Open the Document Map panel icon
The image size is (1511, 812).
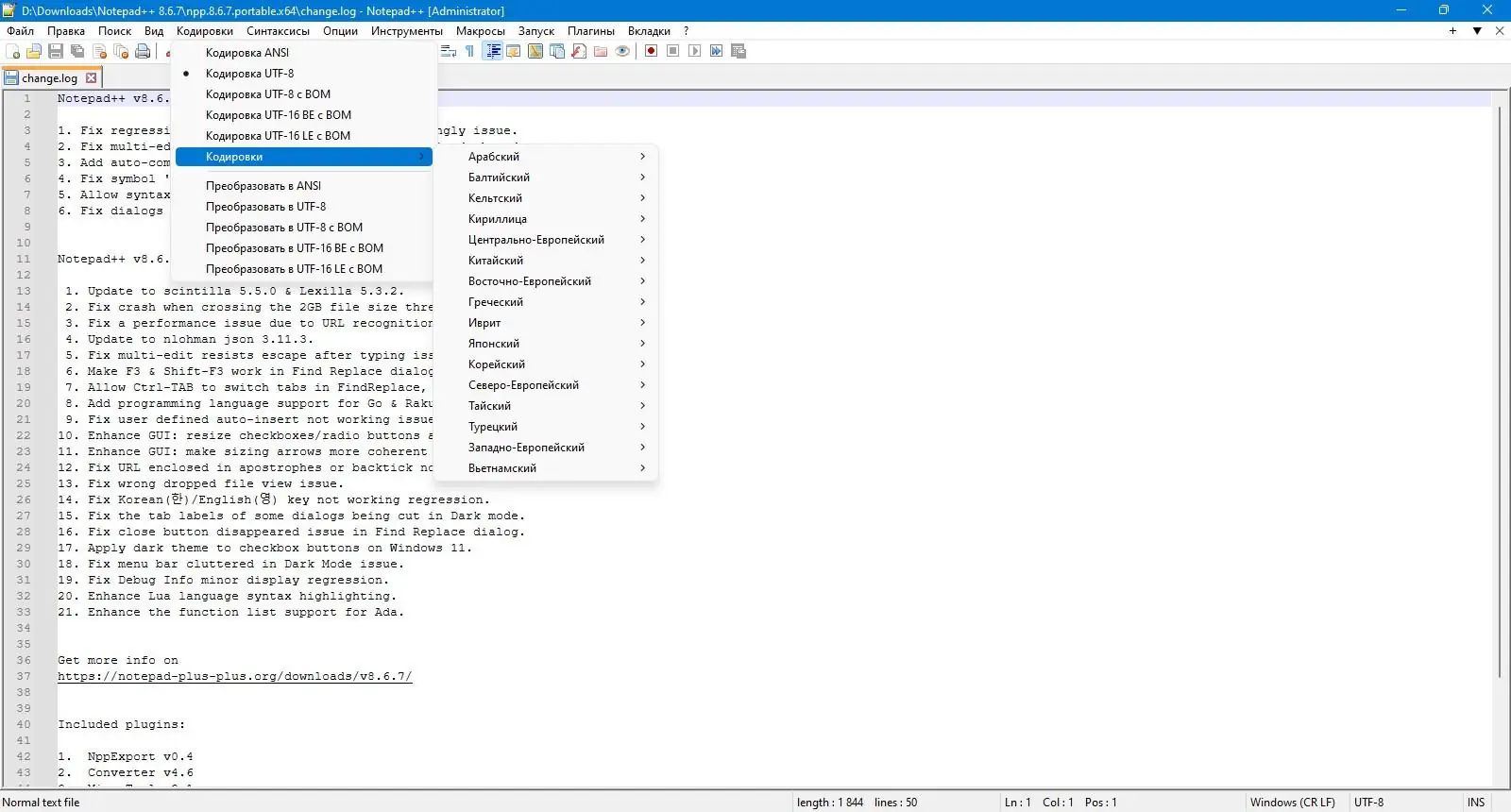tap(535, 51)
